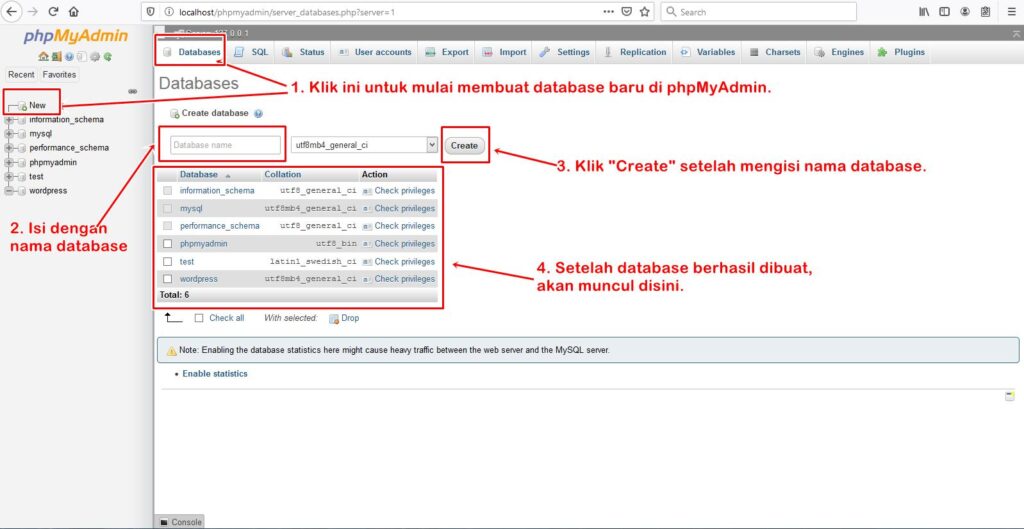Click the clipboard extension icon

tap(985, 12)
